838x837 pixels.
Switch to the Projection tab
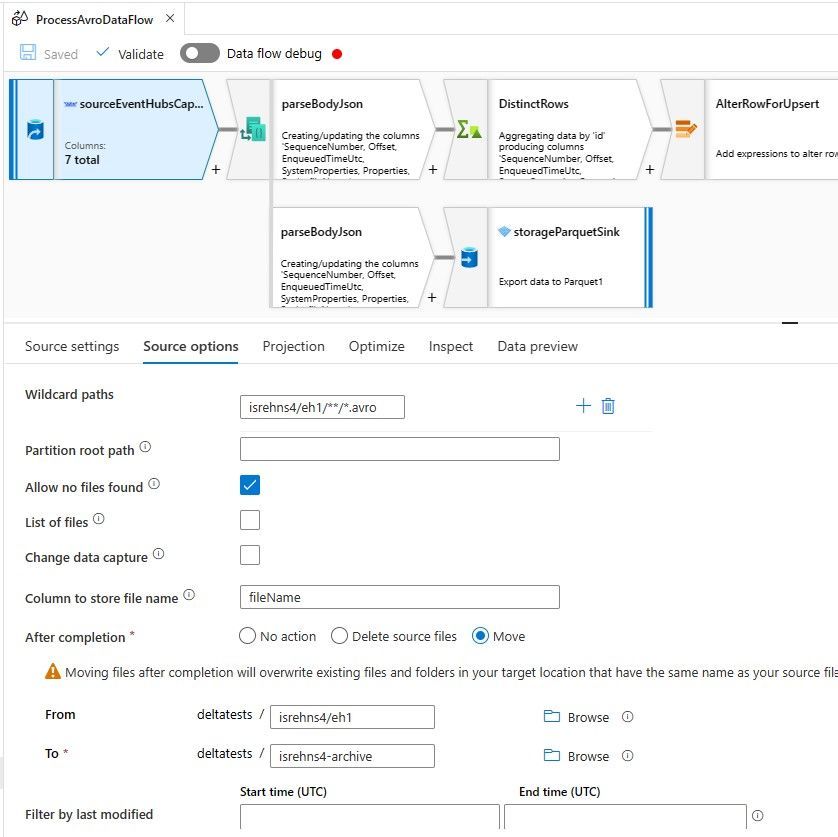pyautogui.click(x=293, y=346)
